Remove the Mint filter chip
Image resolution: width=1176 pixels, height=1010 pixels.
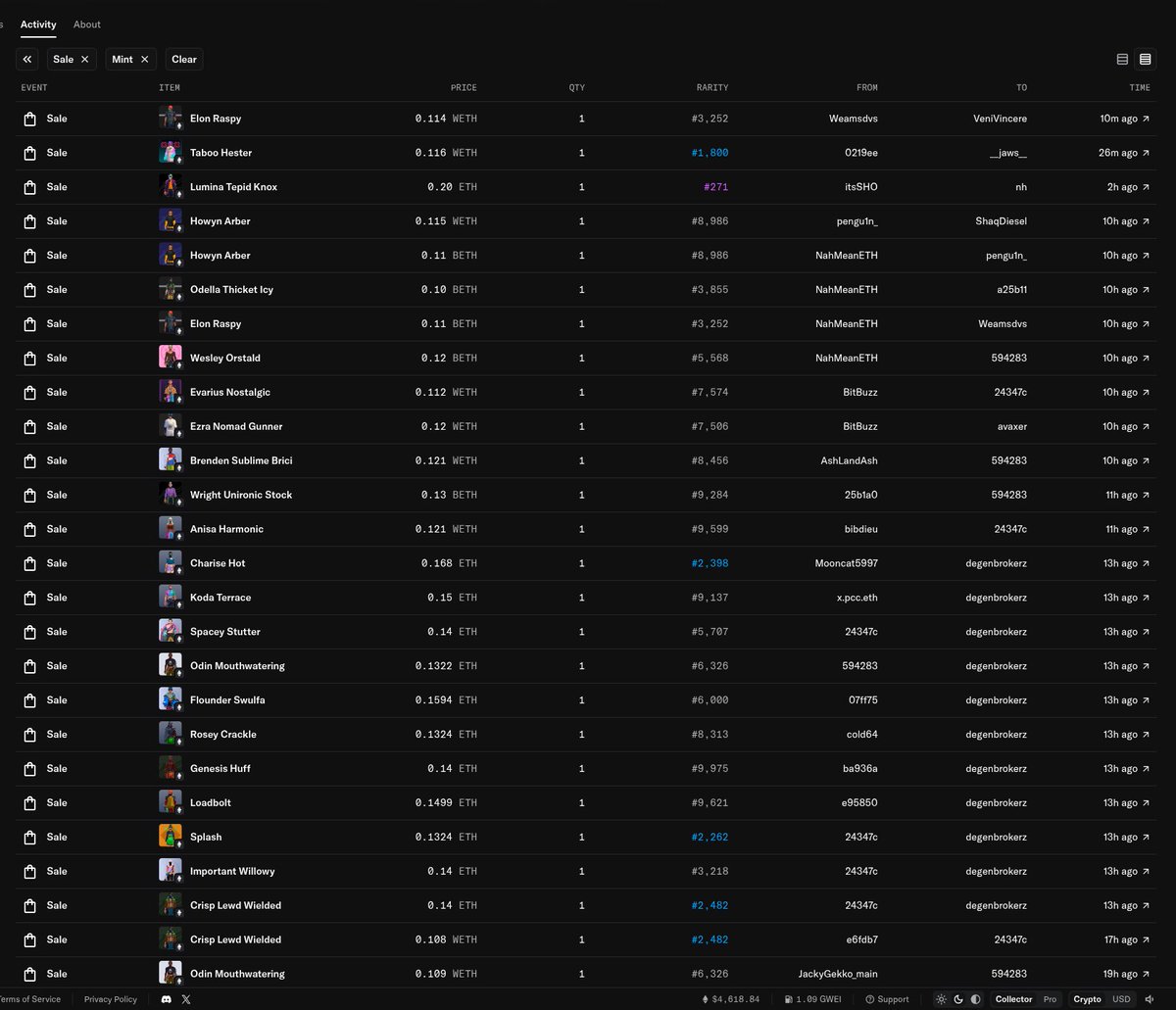point(145,59)
